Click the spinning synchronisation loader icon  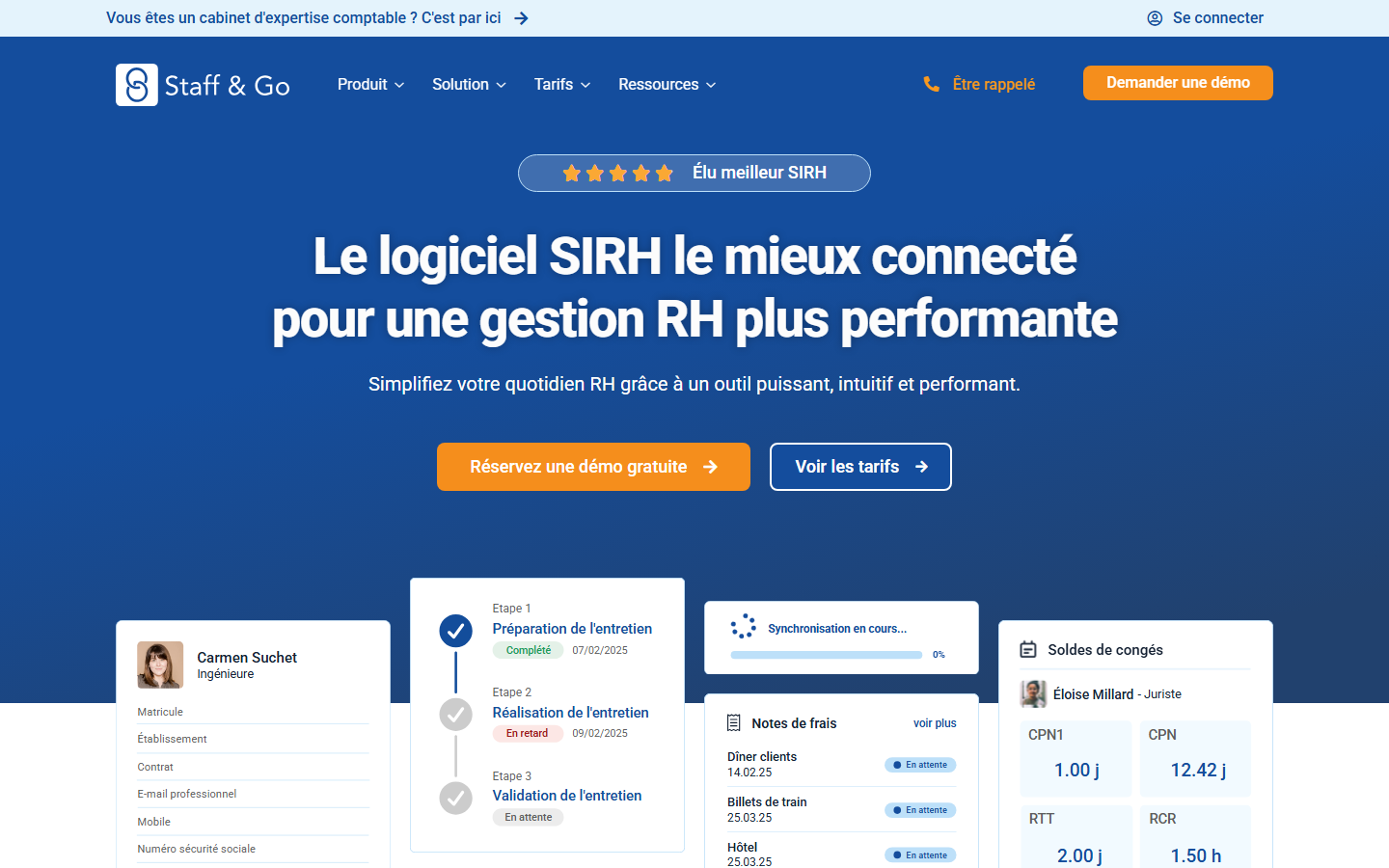743,627
